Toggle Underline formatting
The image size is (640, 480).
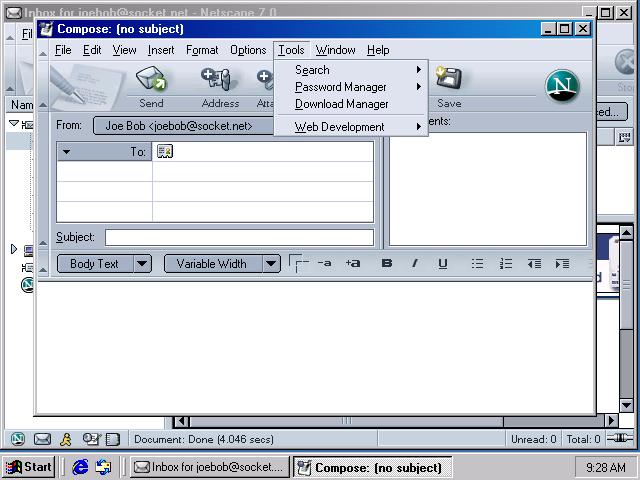click(x=443, y=264)
